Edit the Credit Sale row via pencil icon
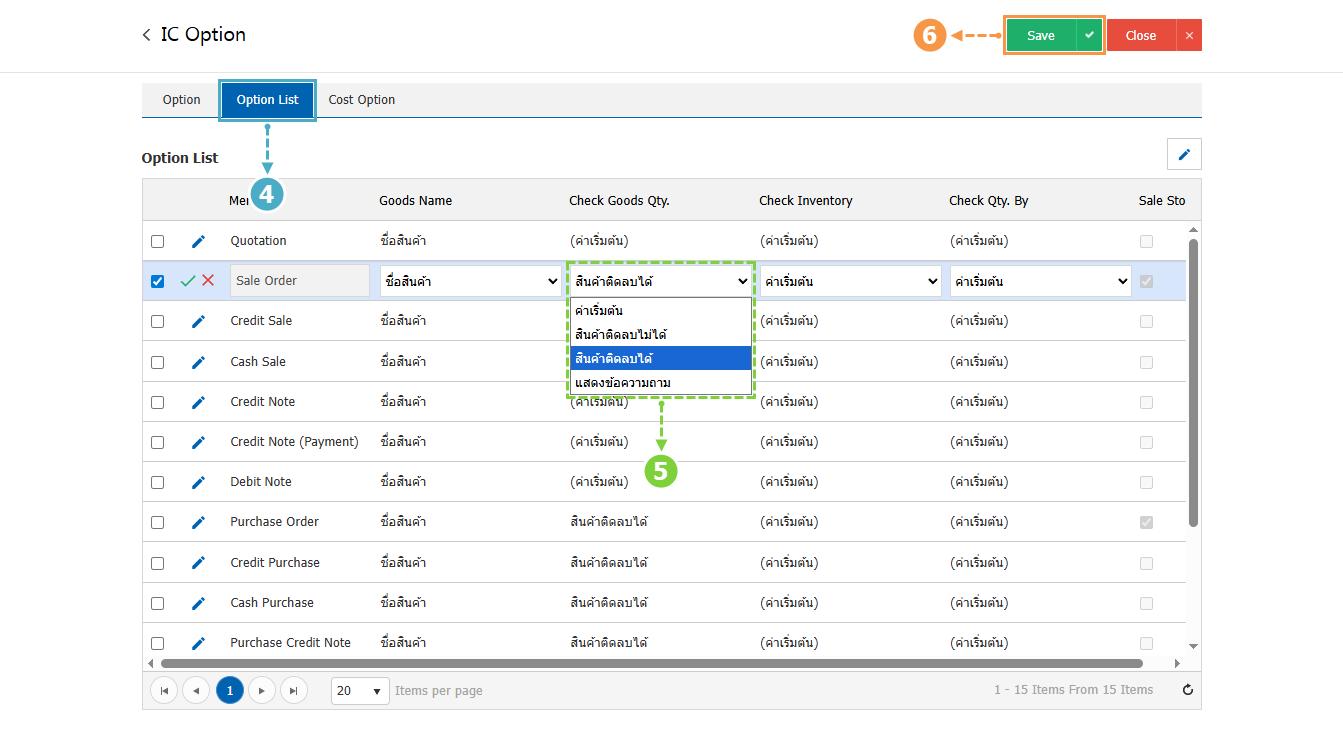 [198, 321]
